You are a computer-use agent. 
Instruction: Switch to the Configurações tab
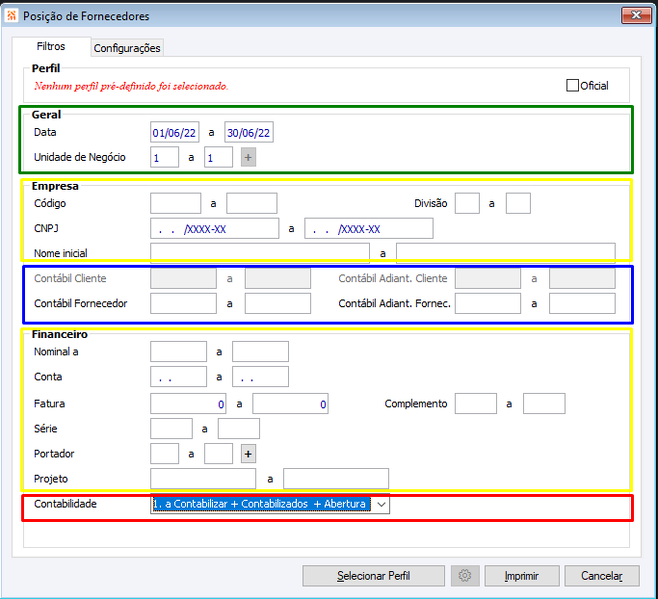(x=127, y=48)
